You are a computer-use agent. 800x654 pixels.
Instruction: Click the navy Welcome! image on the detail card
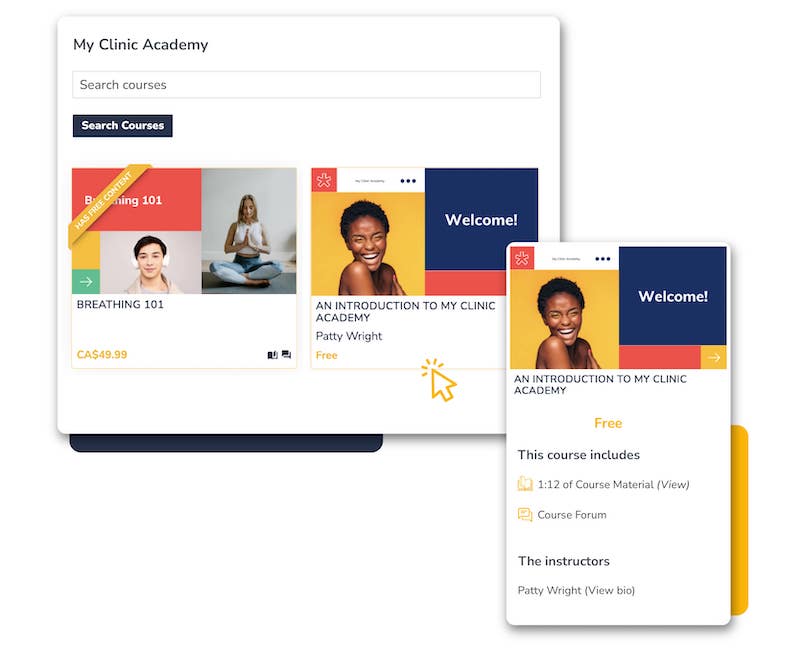coord(672,296)
